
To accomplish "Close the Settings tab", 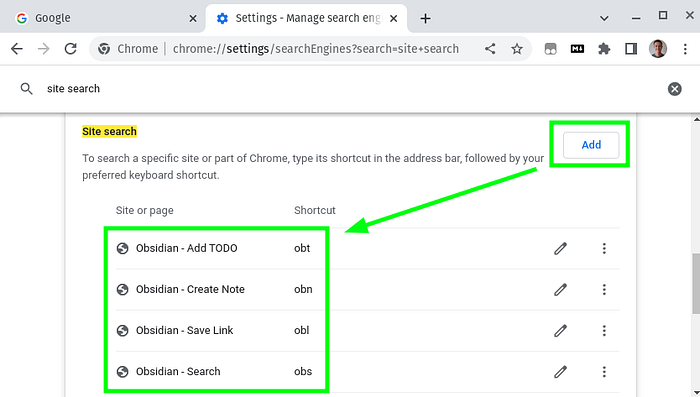I will [393, 18].
